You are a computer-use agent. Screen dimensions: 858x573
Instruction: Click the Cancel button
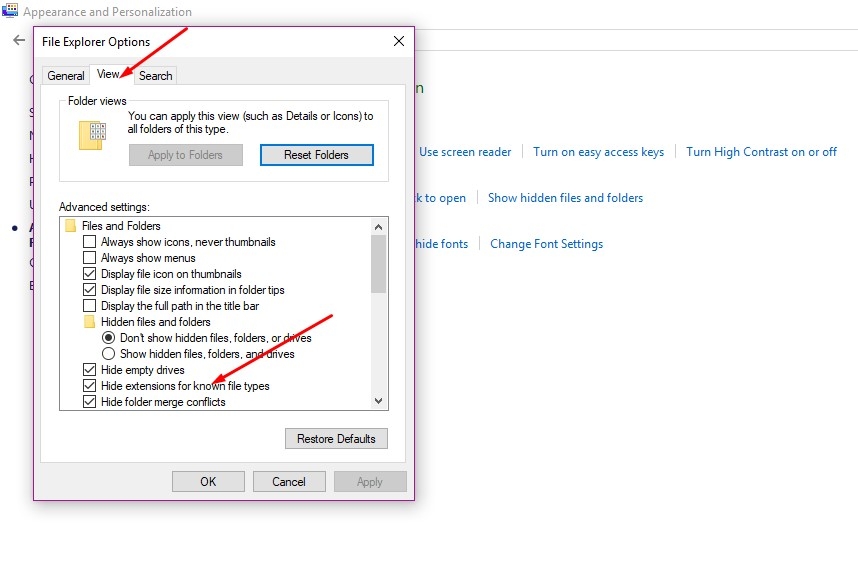pyautogui.click(x=289, y=482)
